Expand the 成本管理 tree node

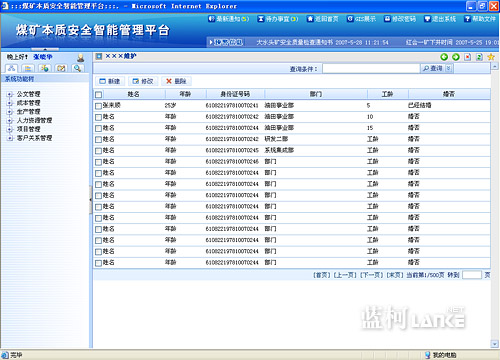pyautogui.click(x=10, y=103)
